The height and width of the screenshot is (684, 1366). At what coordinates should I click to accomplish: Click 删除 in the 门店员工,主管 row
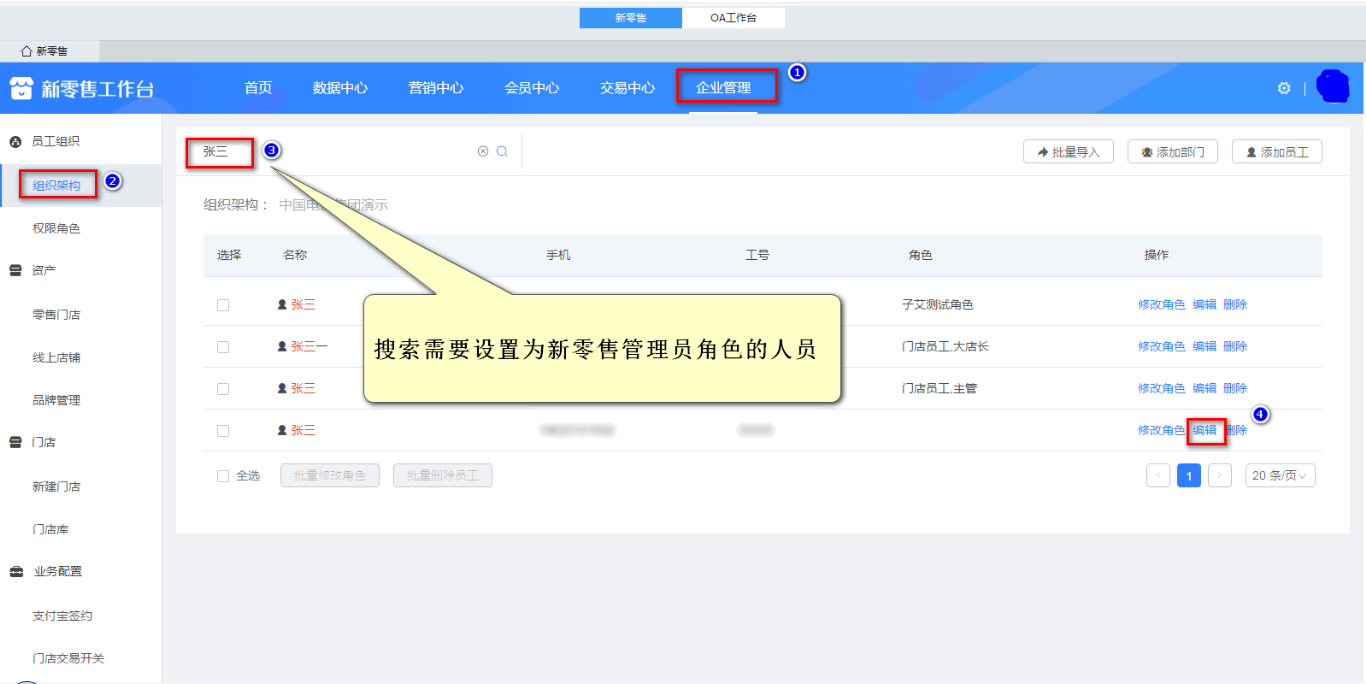1235,389
